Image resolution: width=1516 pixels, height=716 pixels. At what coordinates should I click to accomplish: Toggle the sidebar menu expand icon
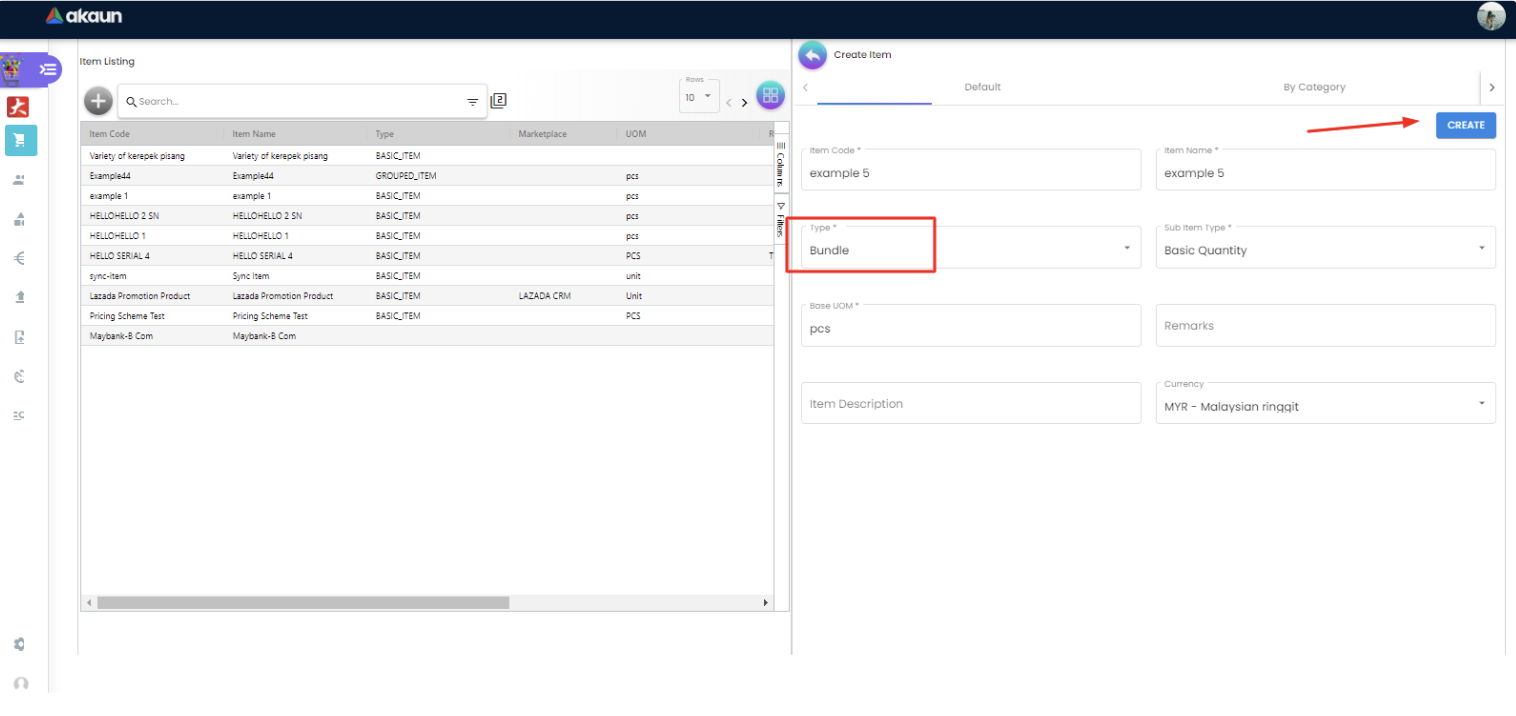(x=47, y=69)
